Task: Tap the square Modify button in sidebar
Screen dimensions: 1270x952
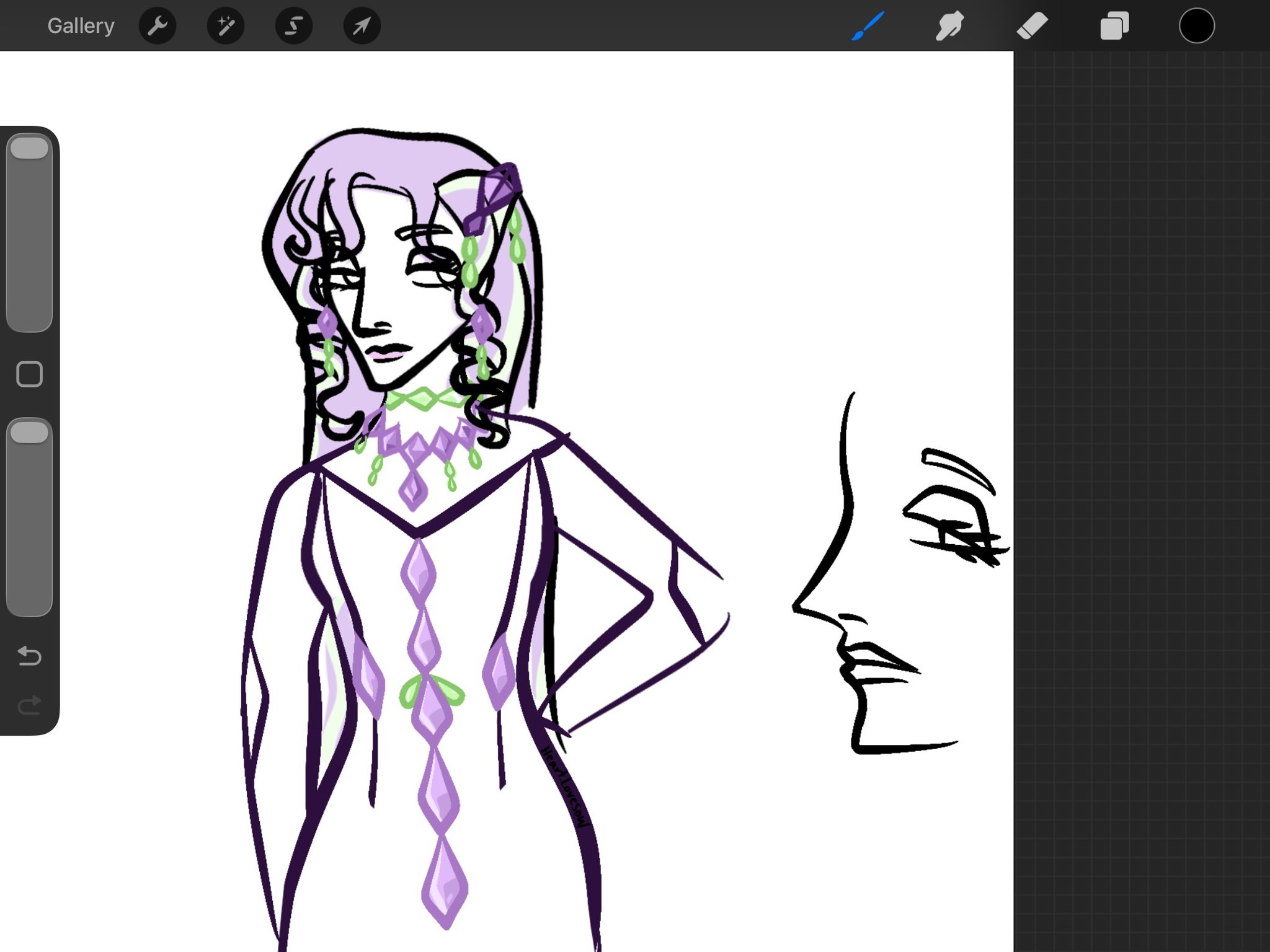Action: [x=29, y=374]
